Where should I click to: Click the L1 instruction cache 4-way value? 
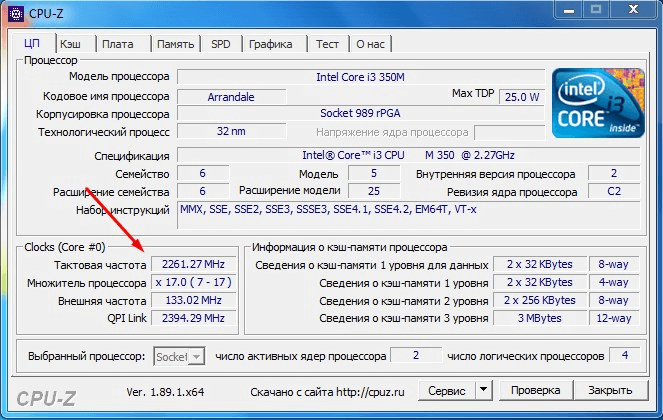(614, 282)
